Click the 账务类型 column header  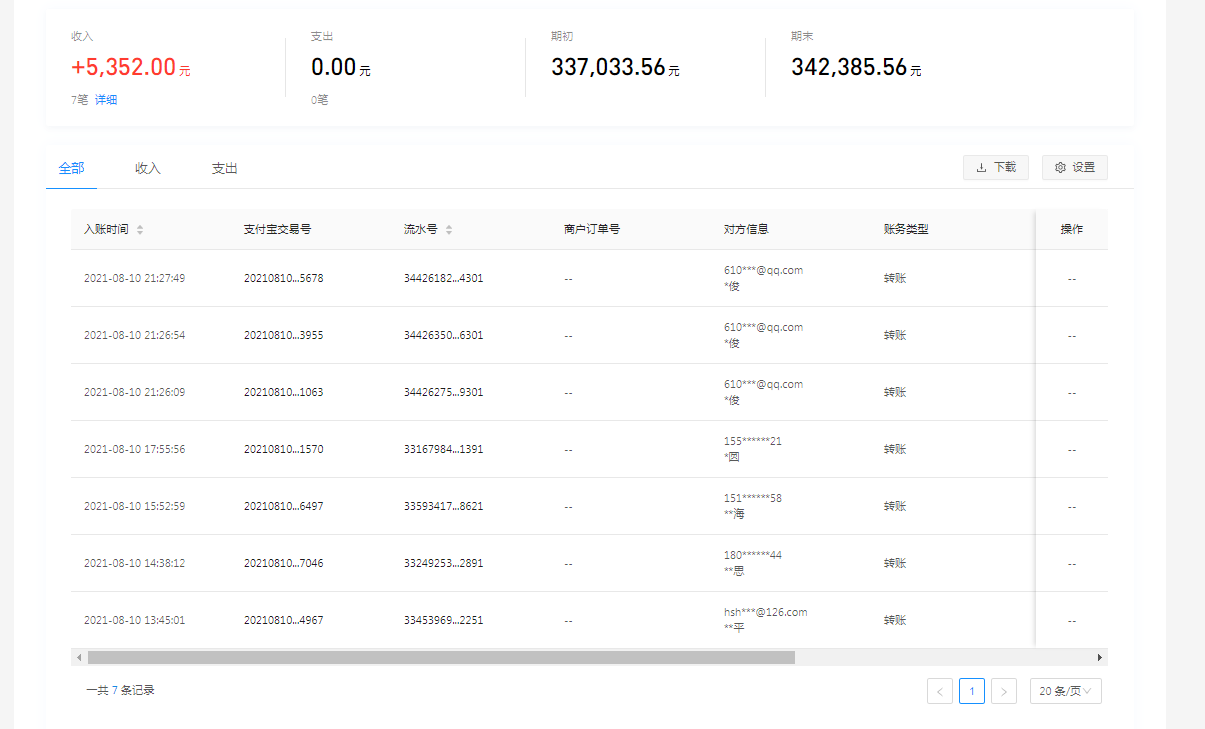click(x=906, y=229)
